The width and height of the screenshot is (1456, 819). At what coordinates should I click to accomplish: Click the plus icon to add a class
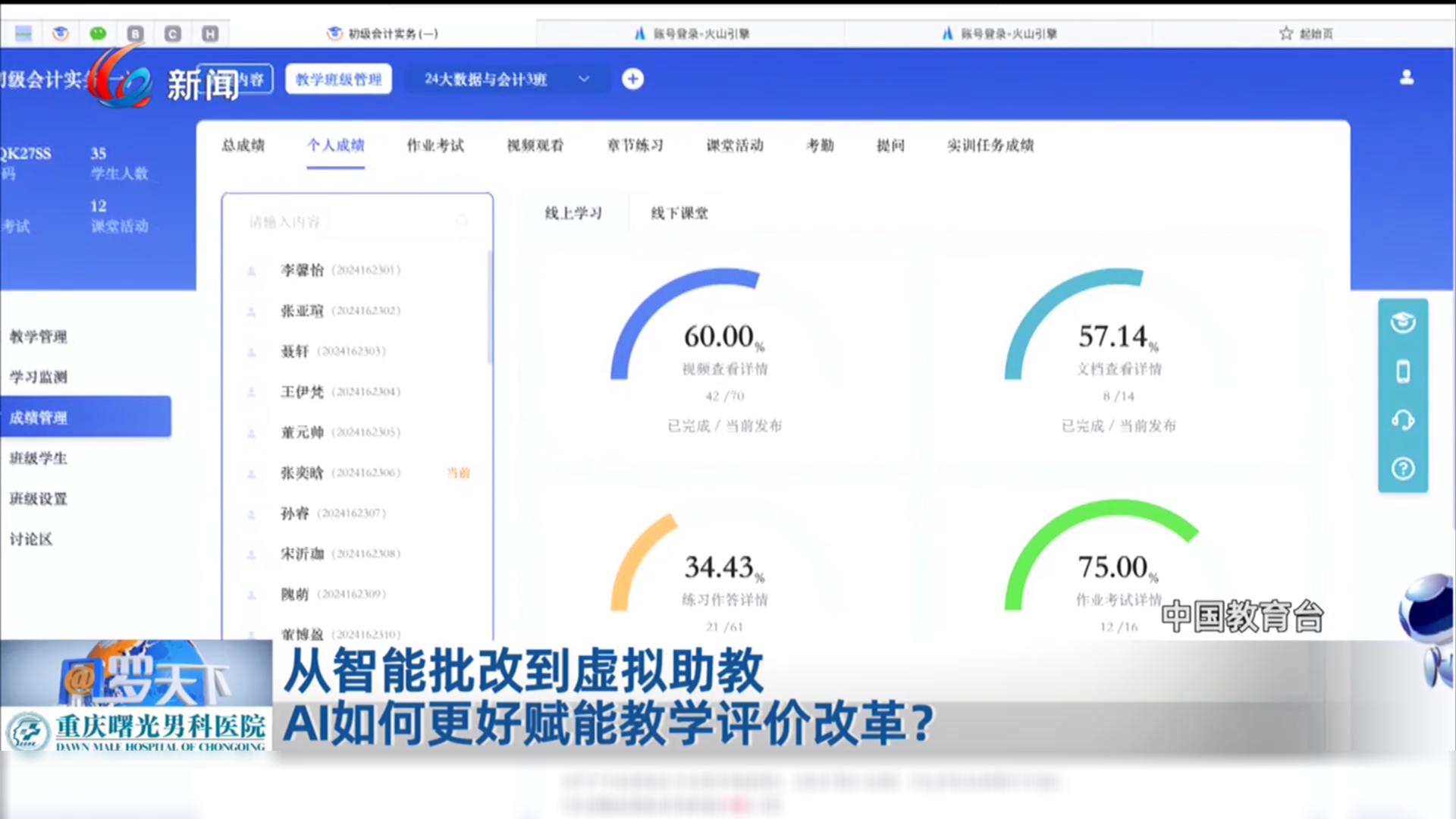coord(632,79)
